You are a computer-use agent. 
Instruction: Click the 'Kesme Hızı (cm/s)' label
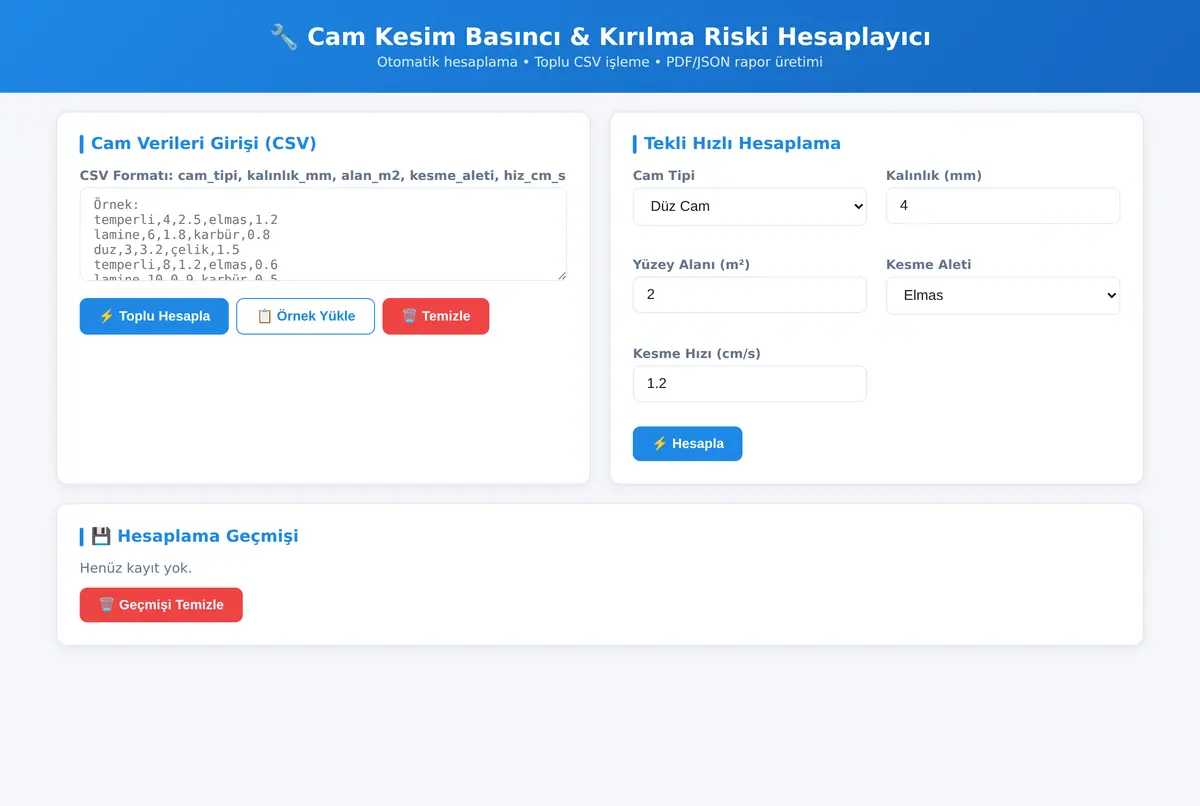(x=697, y=354)
